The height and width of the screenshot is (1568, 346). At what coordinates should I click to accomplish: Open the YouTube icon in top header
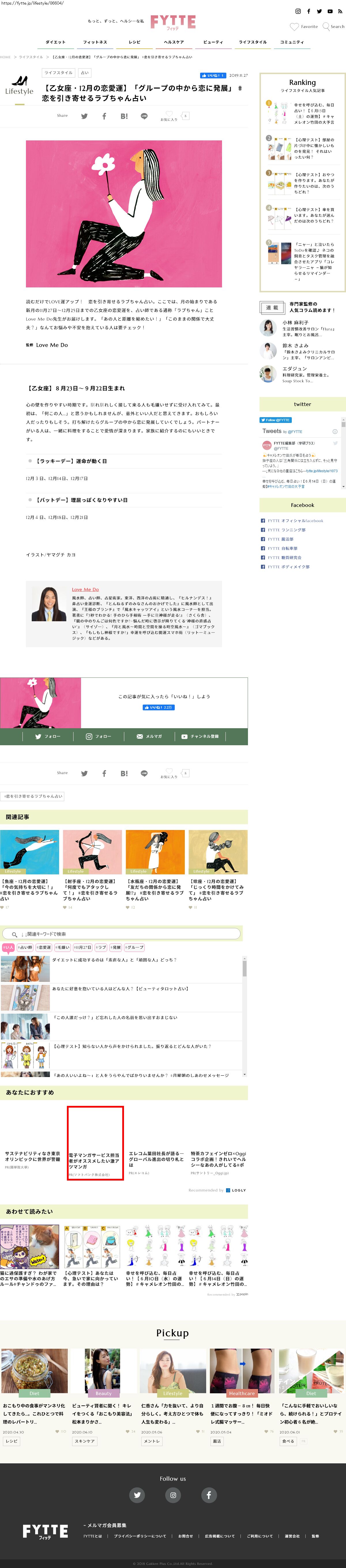(x=330, y=11)
